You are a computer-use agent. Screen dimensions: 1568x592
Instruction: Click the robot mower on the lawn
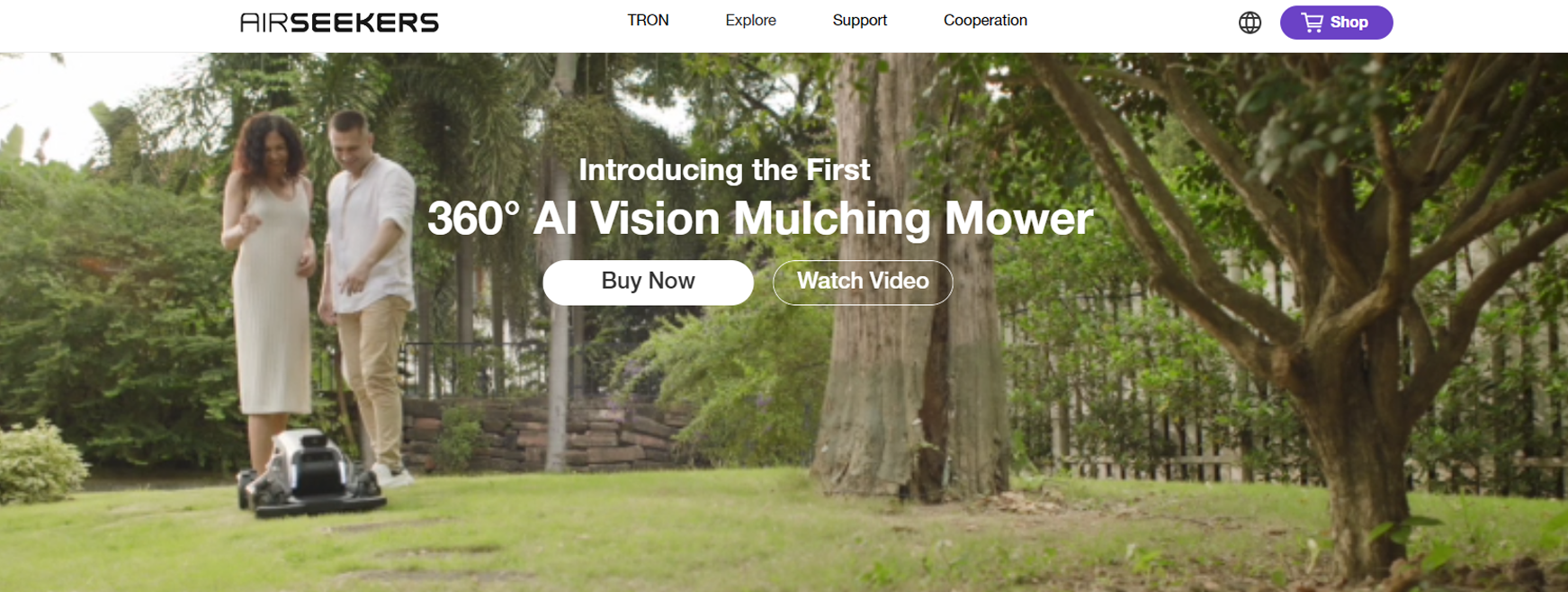pyautogui.click(x=310, y=474)
